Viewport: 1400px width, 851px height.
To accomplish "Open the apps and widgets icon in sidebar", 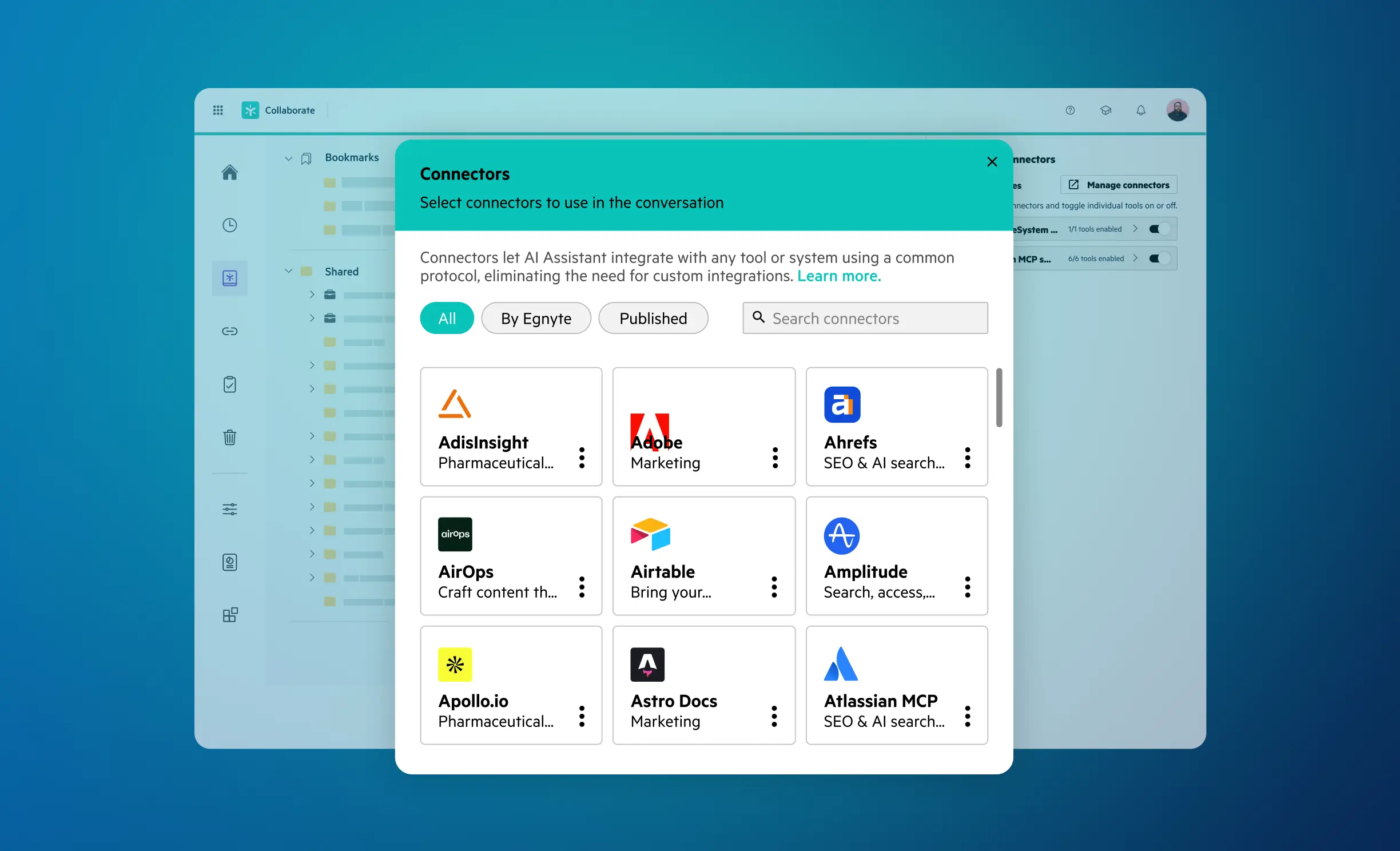I will click(230, 615).
